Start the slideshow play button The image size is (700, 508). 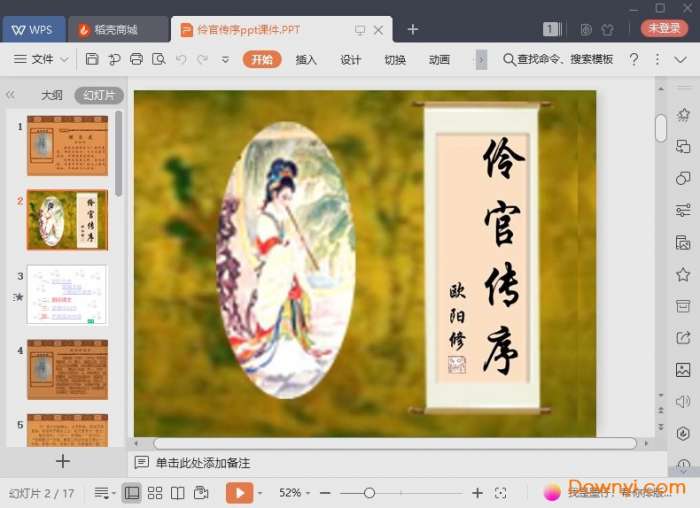click(x=239, y=493)
